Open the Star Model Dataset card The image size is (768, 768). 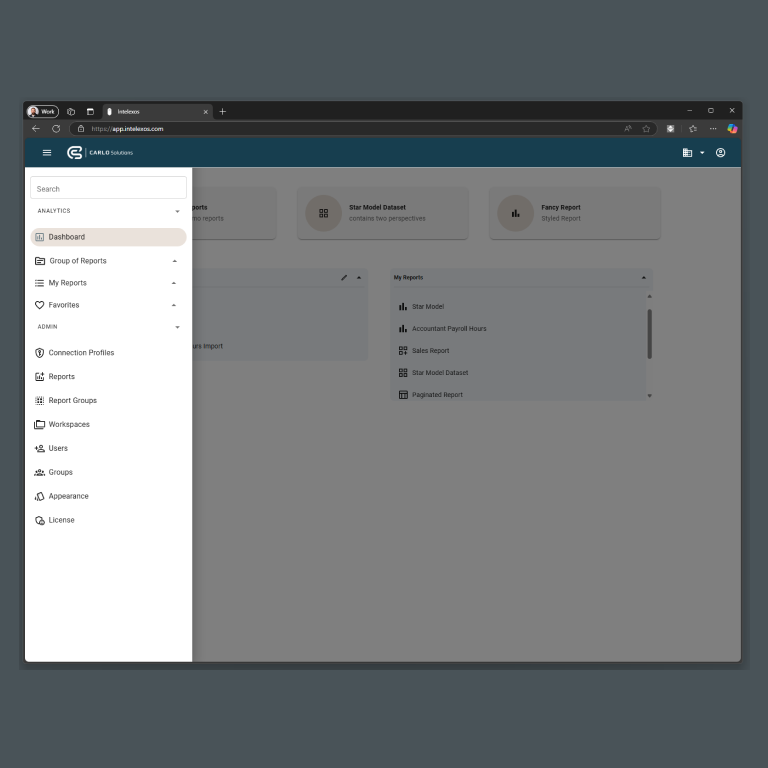[383, 214]
